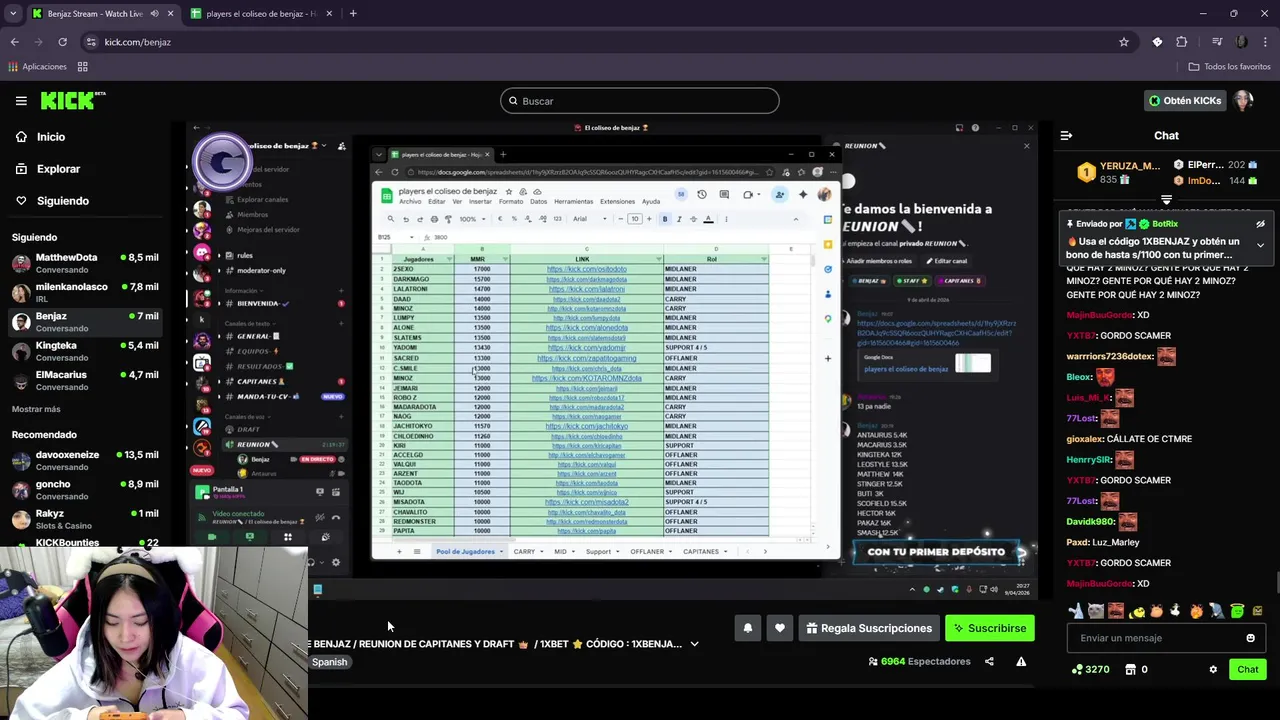Click user HenrrySIR in chat
The height and width of the screenshot is (720, 1280).
click(x=1089, y=460)
